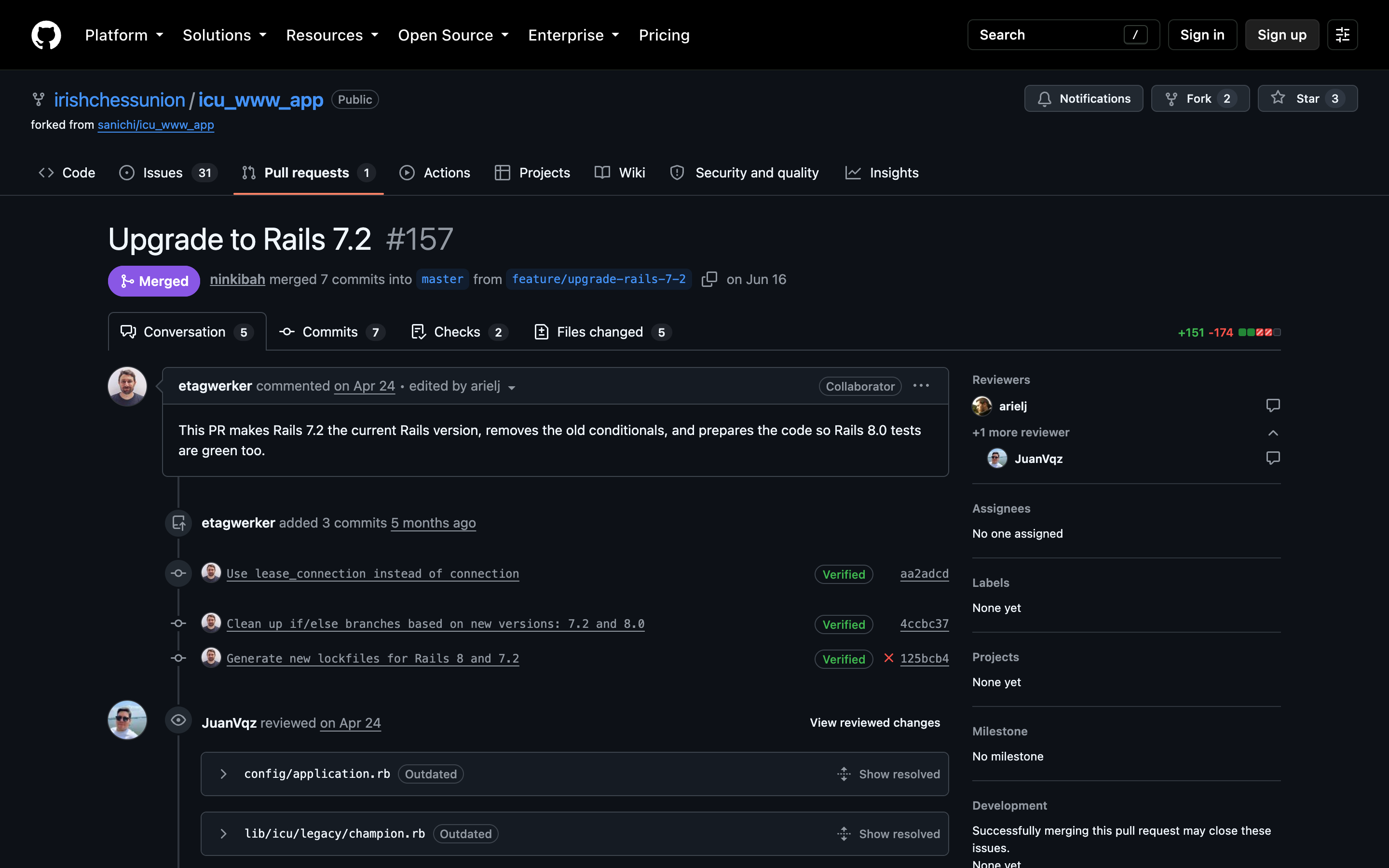Open the commit hash aa2adcd
Image resolution: width=1389 pixels, height=868 pixels.
pyautogui.click(x=924, y=573)
